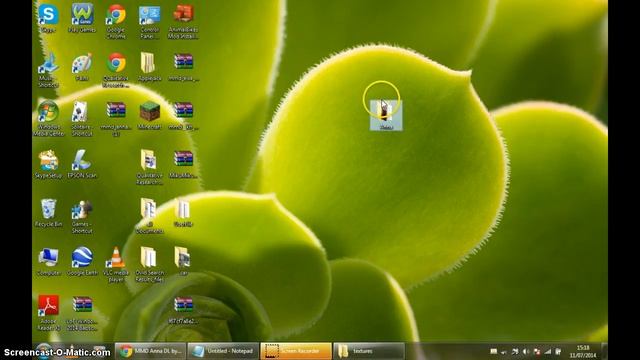The height and width of the screenshot is (360, 640).
Task: Activate the Screen Recorder taskbar button
Action: click(296, 351)
